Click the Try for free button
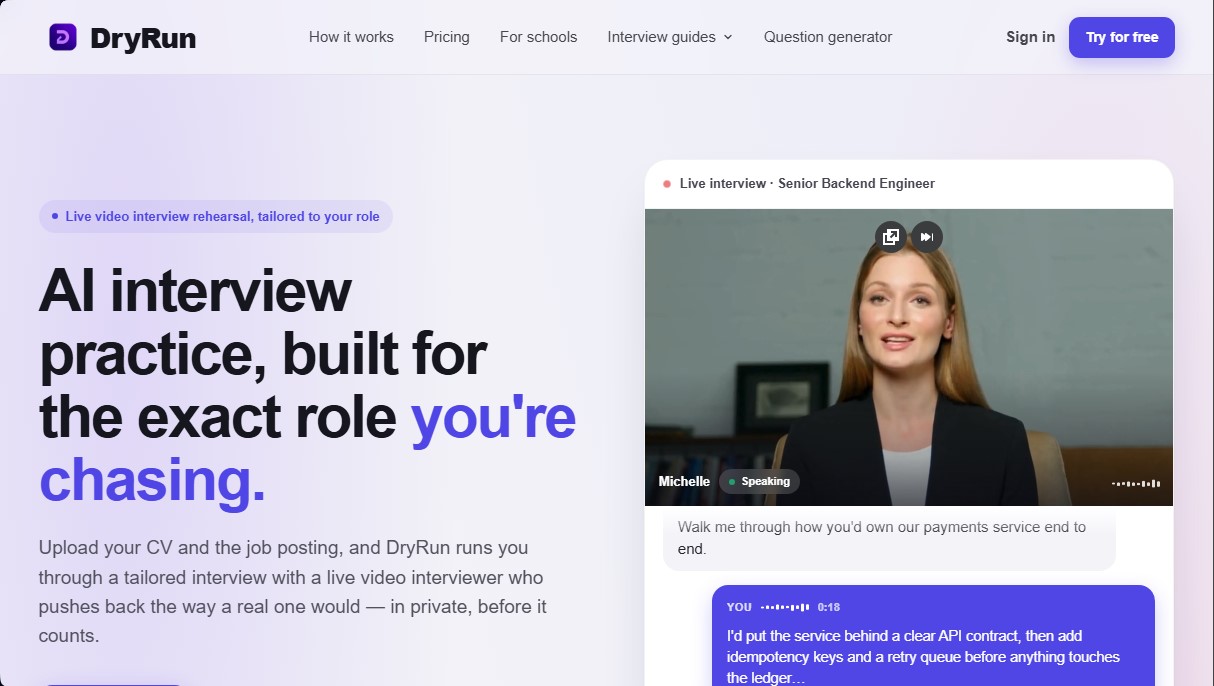This screenshot has width=1214, height=686. (1122, 37)
